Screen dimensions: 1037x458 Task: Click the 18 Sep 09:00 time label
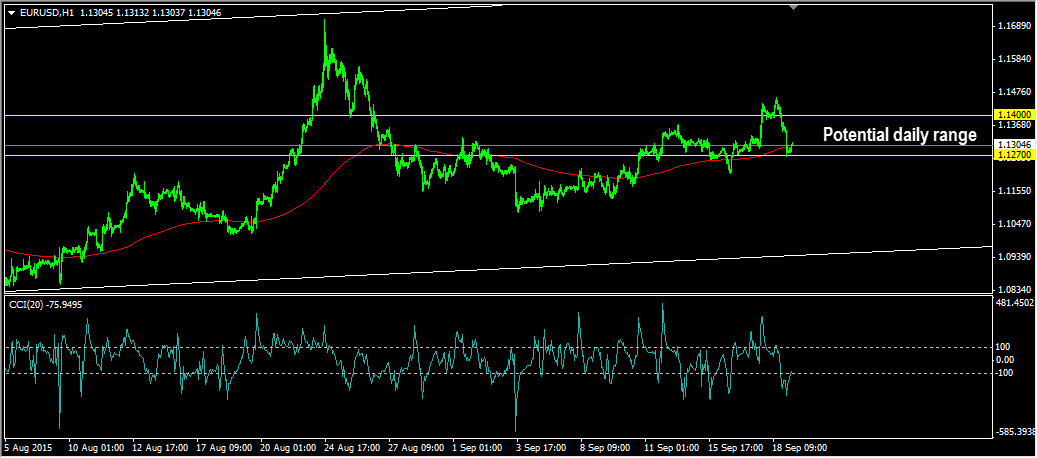801,447
